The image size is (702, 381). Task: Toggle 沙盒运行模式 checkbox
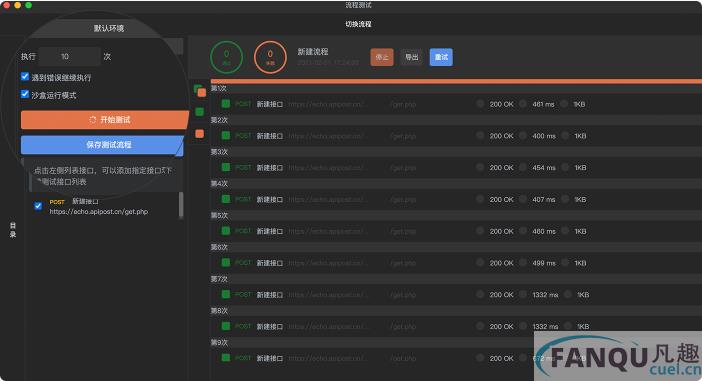25,94
